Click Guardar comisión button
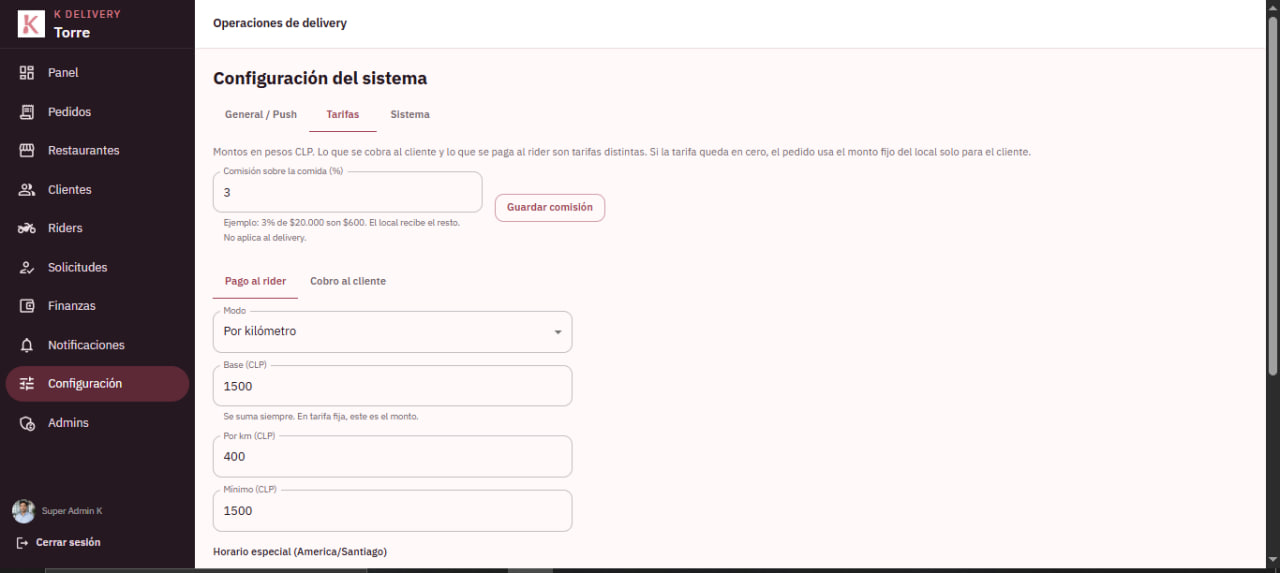This screenshot has height=573, width=1280. pos(550,208)
